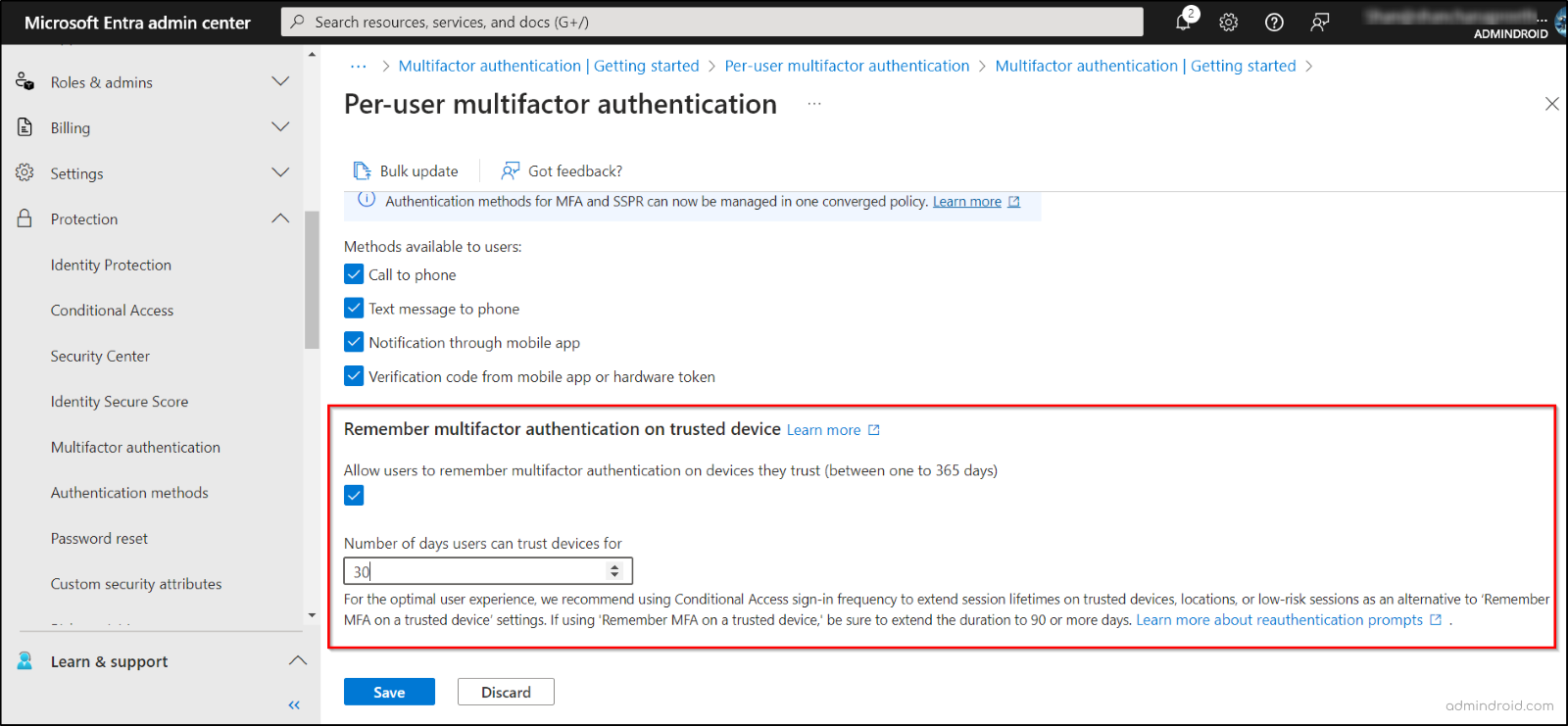Click the Bulk update icon
Screen dimensions: 1568x726
coord(362,170)
